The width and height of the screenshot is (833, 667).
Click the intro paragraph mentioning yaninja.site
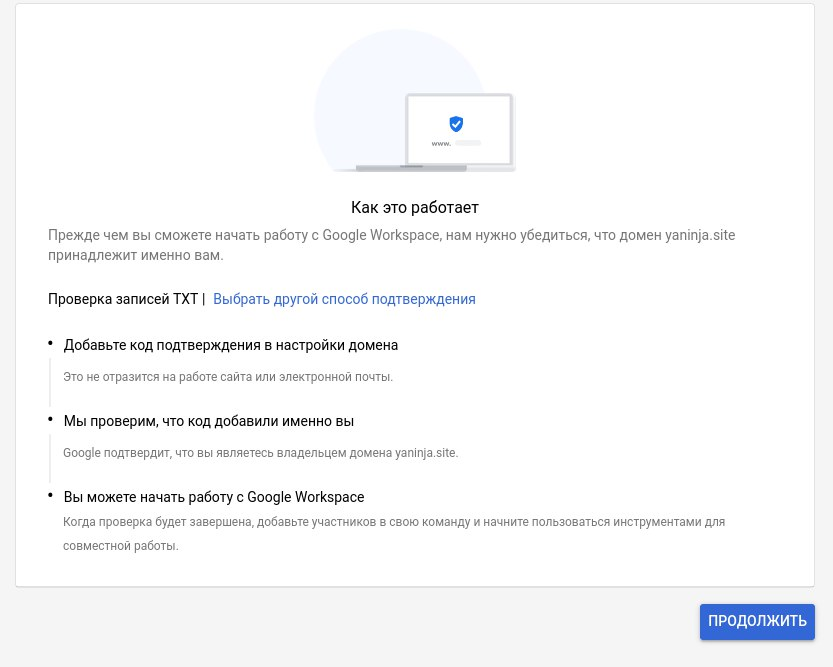[392, 245]
